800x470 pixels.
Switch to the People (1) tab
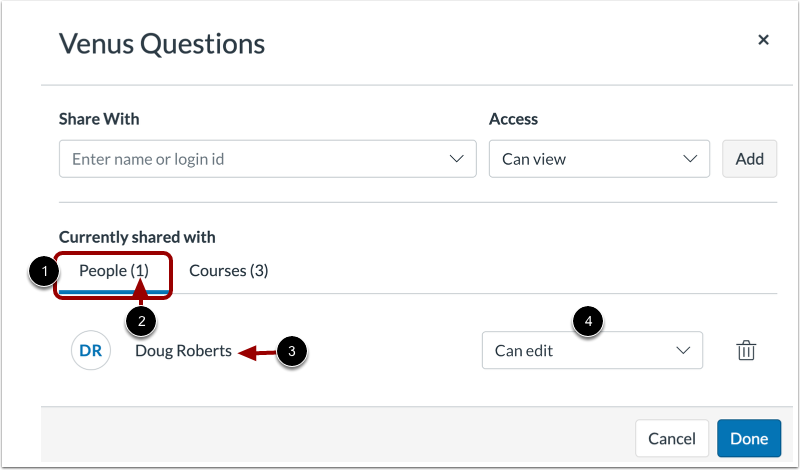113,271
